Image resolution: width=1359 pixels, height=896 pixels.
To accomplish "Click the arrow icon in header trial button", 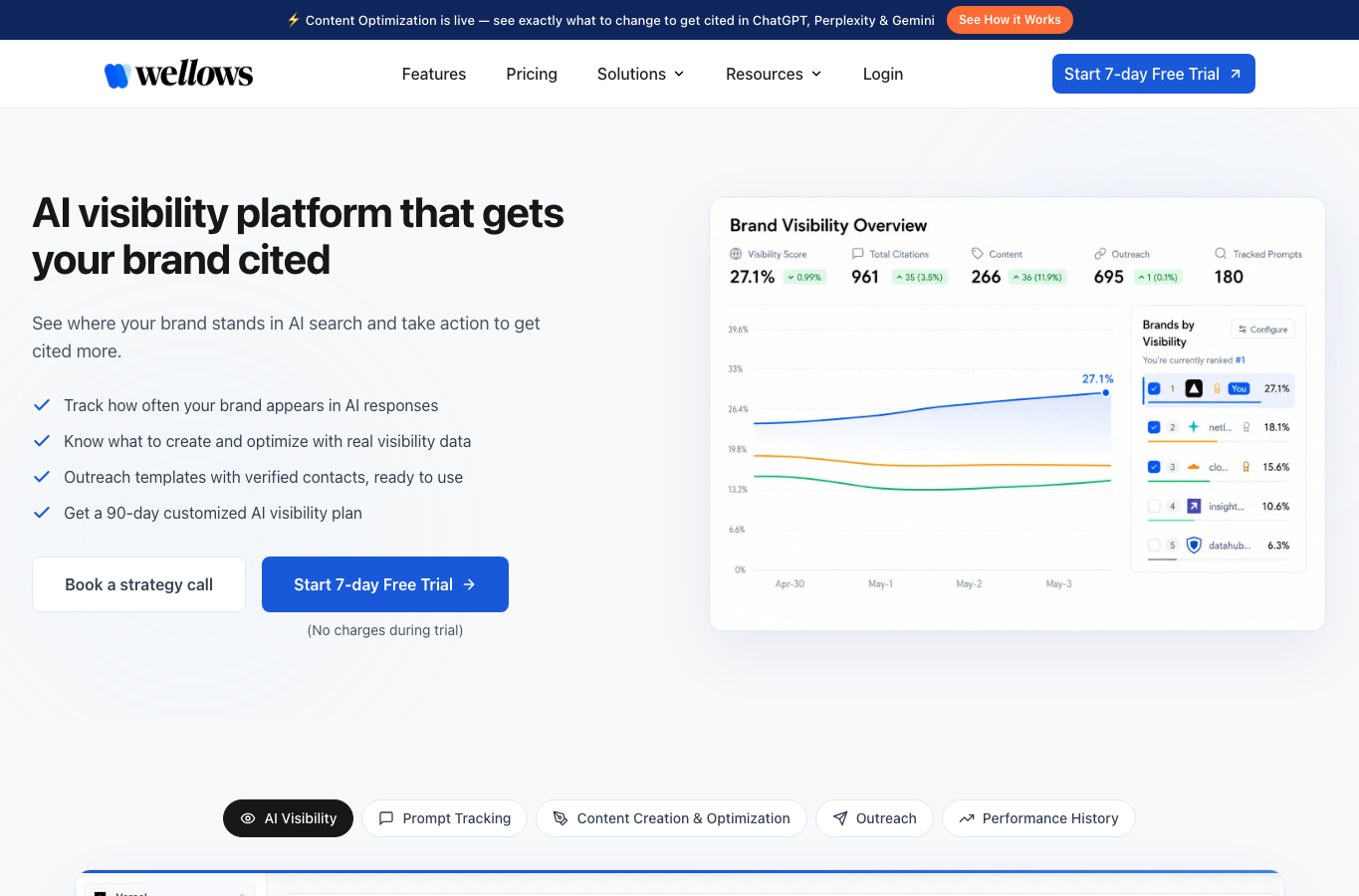I will (x=1236, y=74).
